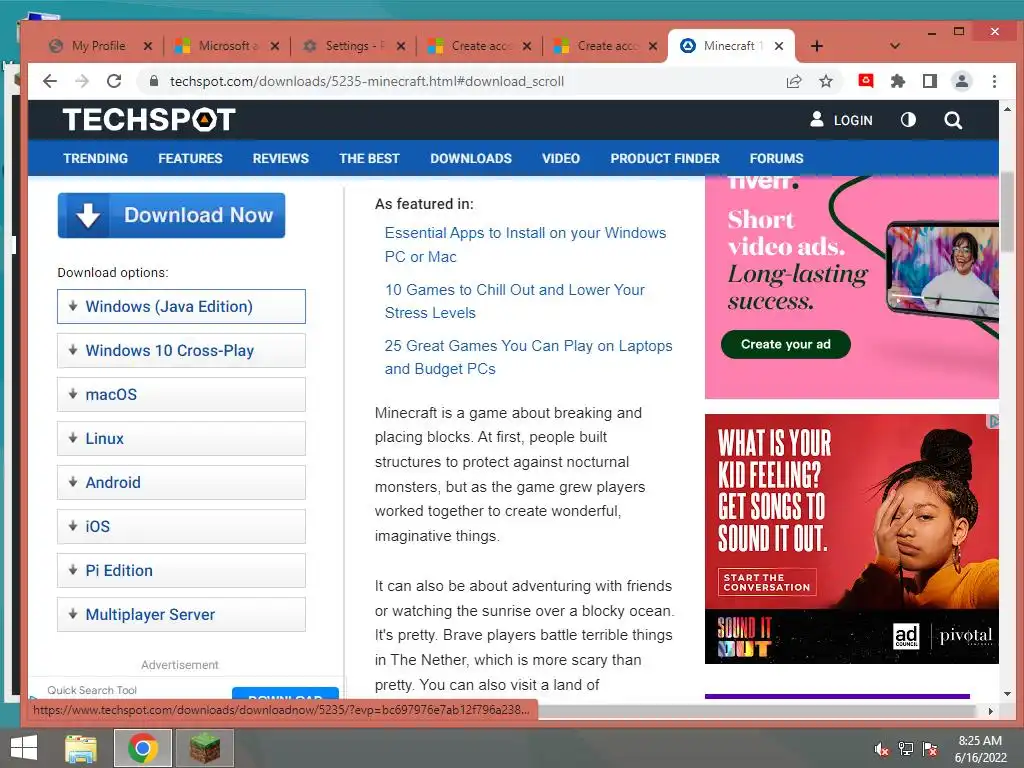Select the iOS download option
This screenshot has width=1024, height=768.
pos(181,526)
